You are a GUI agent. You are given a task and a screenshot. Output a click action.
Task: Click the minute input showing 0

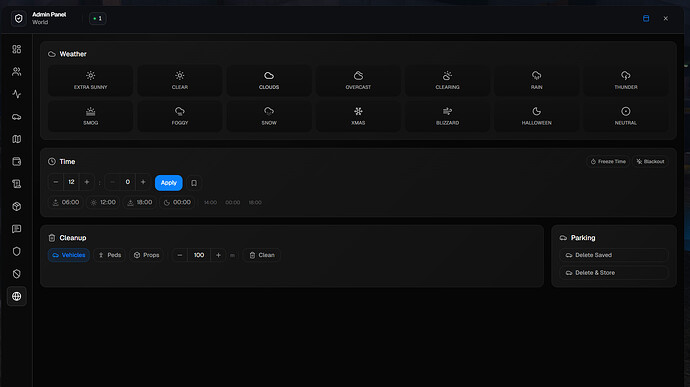[x=128, y=182]
